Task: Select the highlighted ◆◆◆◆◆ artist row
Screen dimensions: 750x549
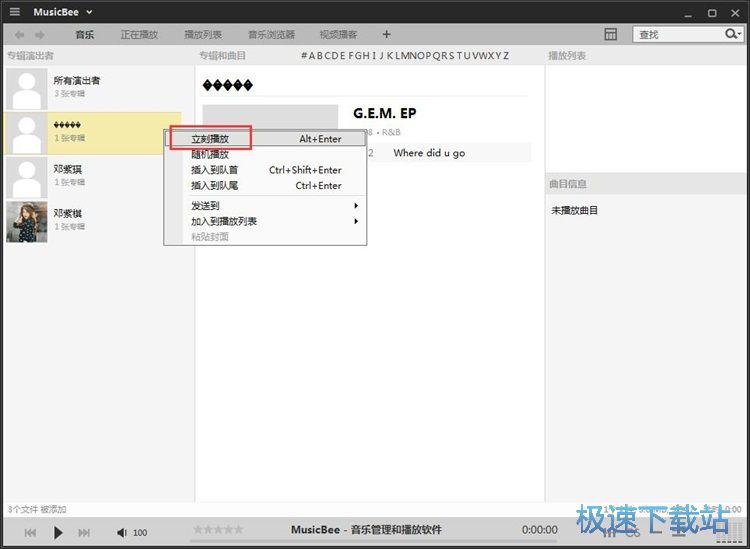Action: (x=93, y=133)
